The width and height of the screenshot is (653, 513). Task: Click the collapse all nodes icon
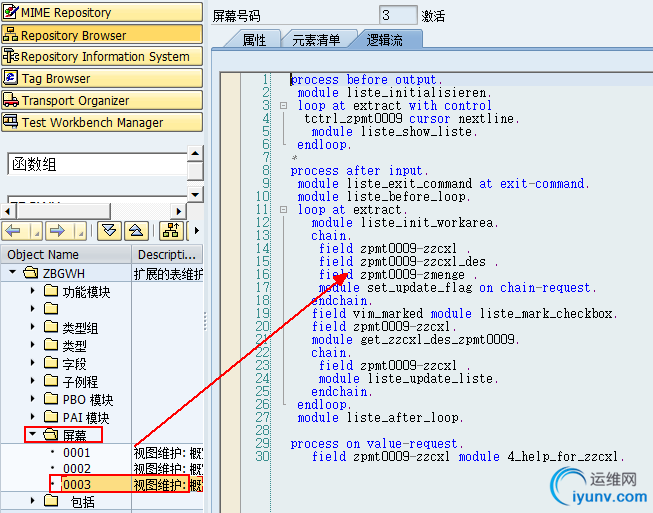(136, 231)
